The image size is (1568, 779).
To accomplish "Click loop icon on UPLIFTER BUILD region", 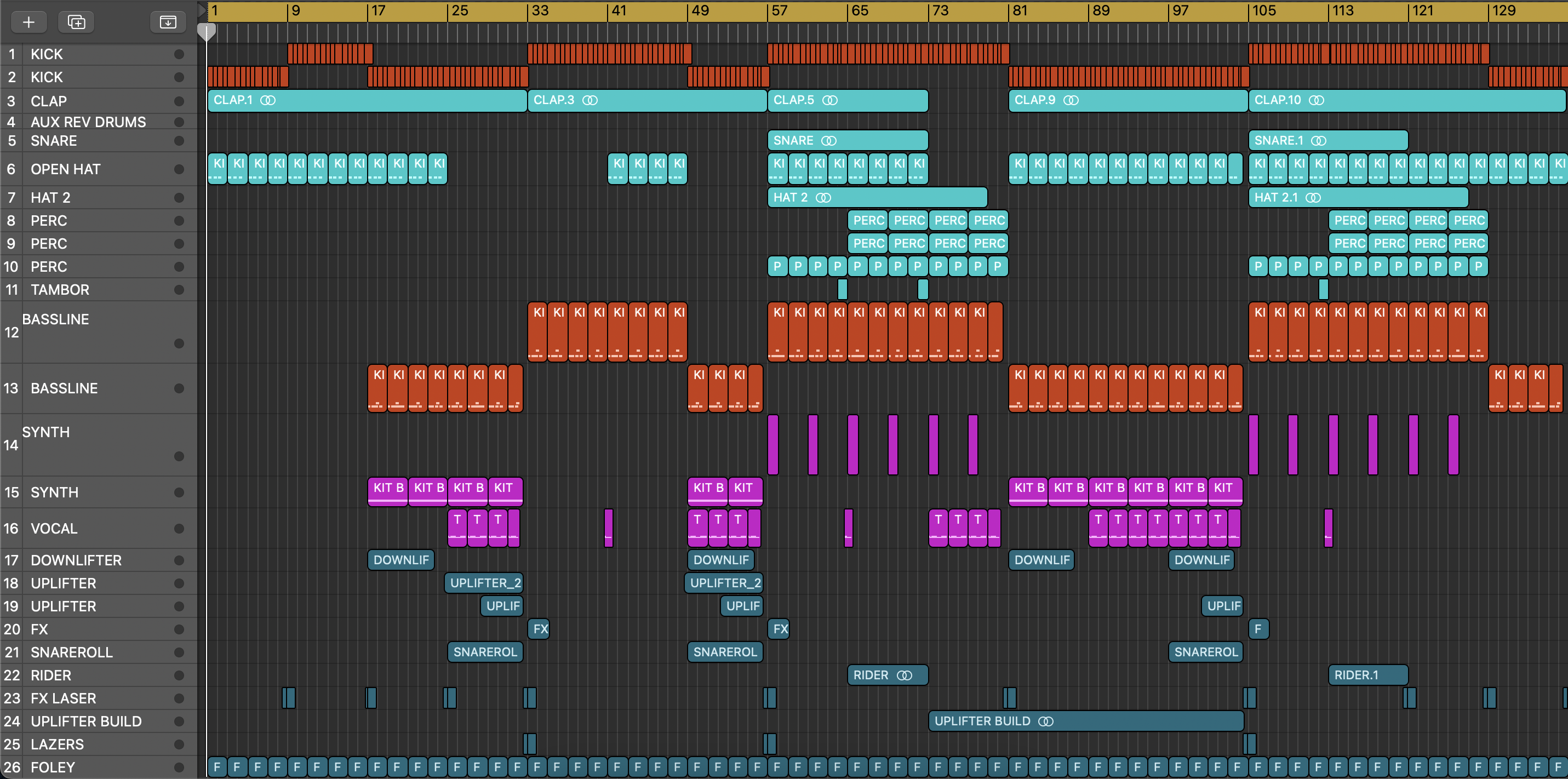I will point(1045,721).
